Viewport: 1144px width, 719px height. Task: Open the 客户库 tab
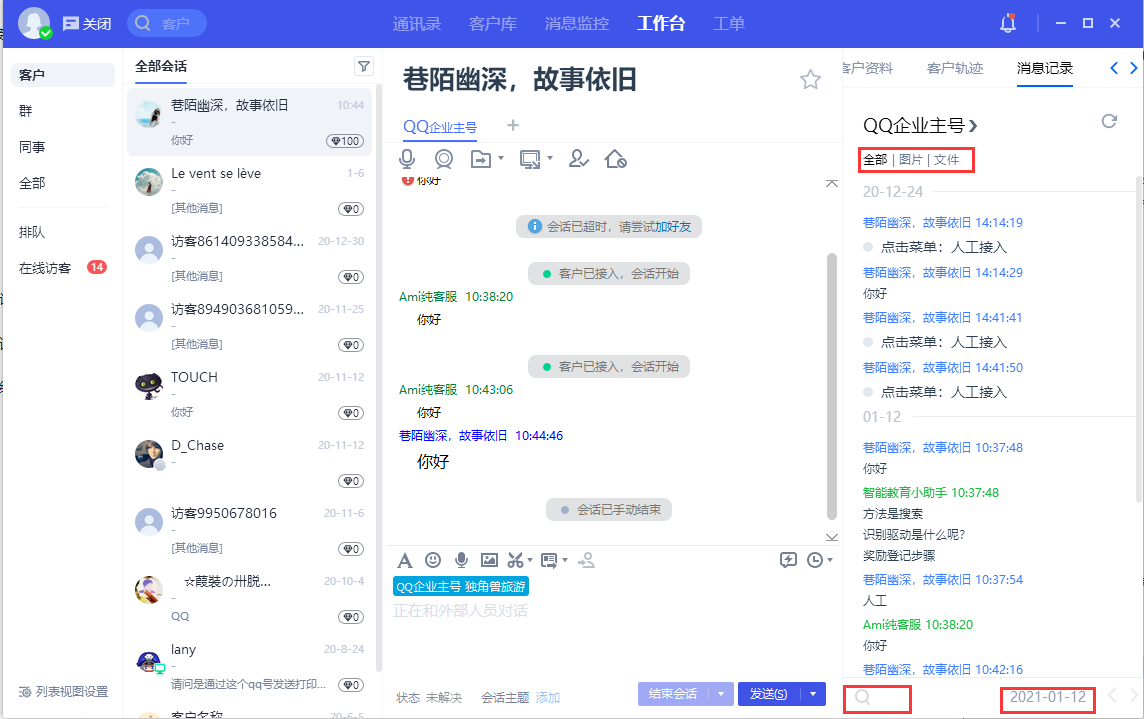click(x=492, y=24)
